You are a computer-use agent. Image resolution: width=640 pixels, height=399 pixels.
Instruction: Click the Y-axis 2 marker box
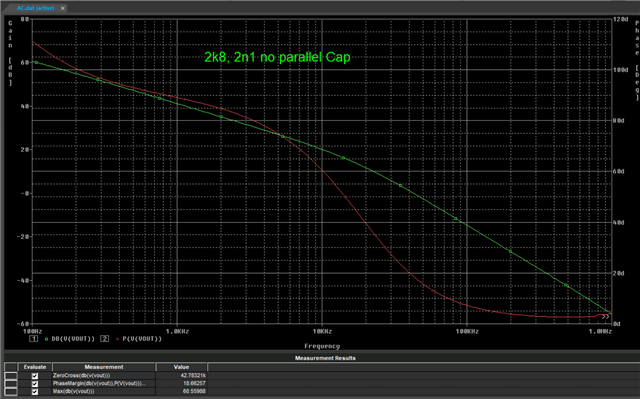104,339
